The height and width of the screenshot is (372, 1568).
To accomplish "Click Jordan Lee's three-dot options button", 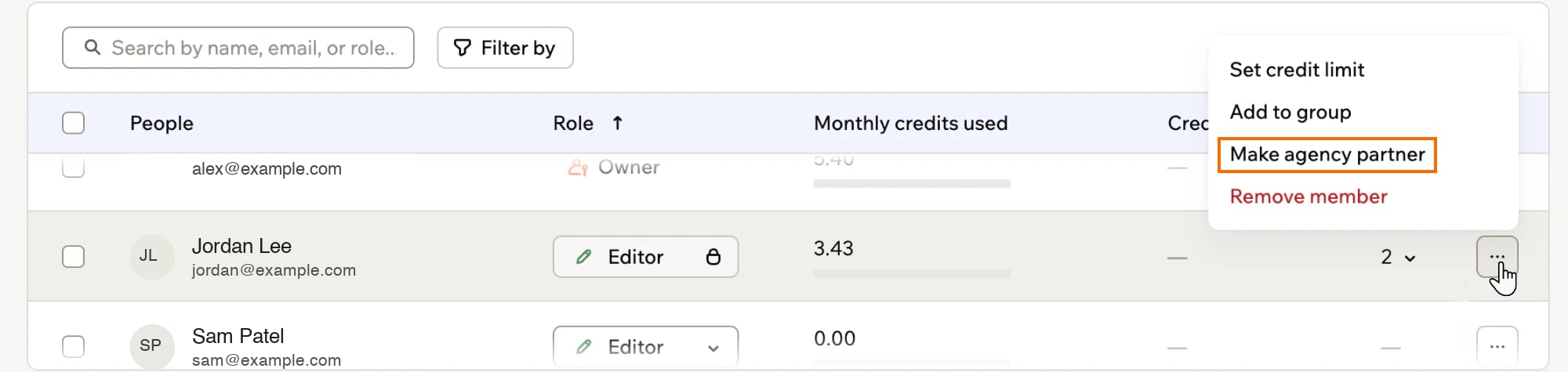I will point(1497,257).
